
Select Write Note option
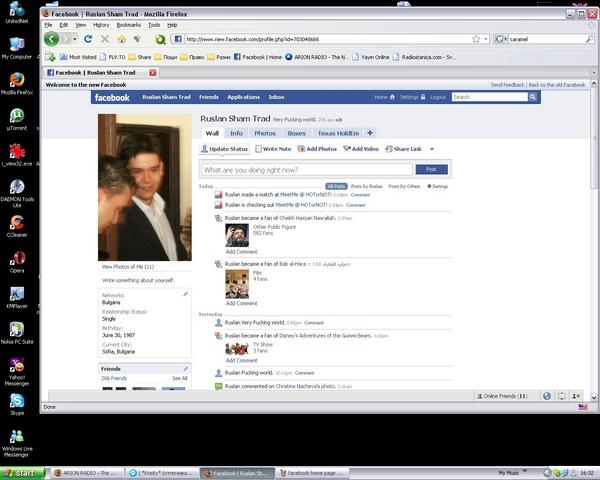tap(273, 149)
